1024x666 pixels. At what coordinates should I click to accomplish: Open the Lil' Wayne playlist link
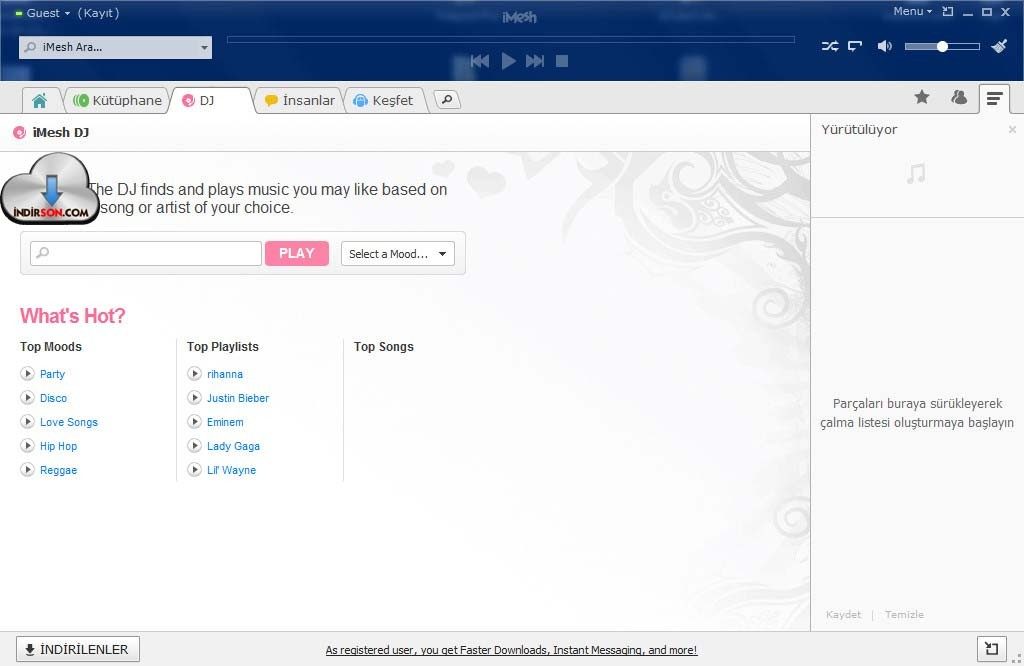tap(231, 470)
